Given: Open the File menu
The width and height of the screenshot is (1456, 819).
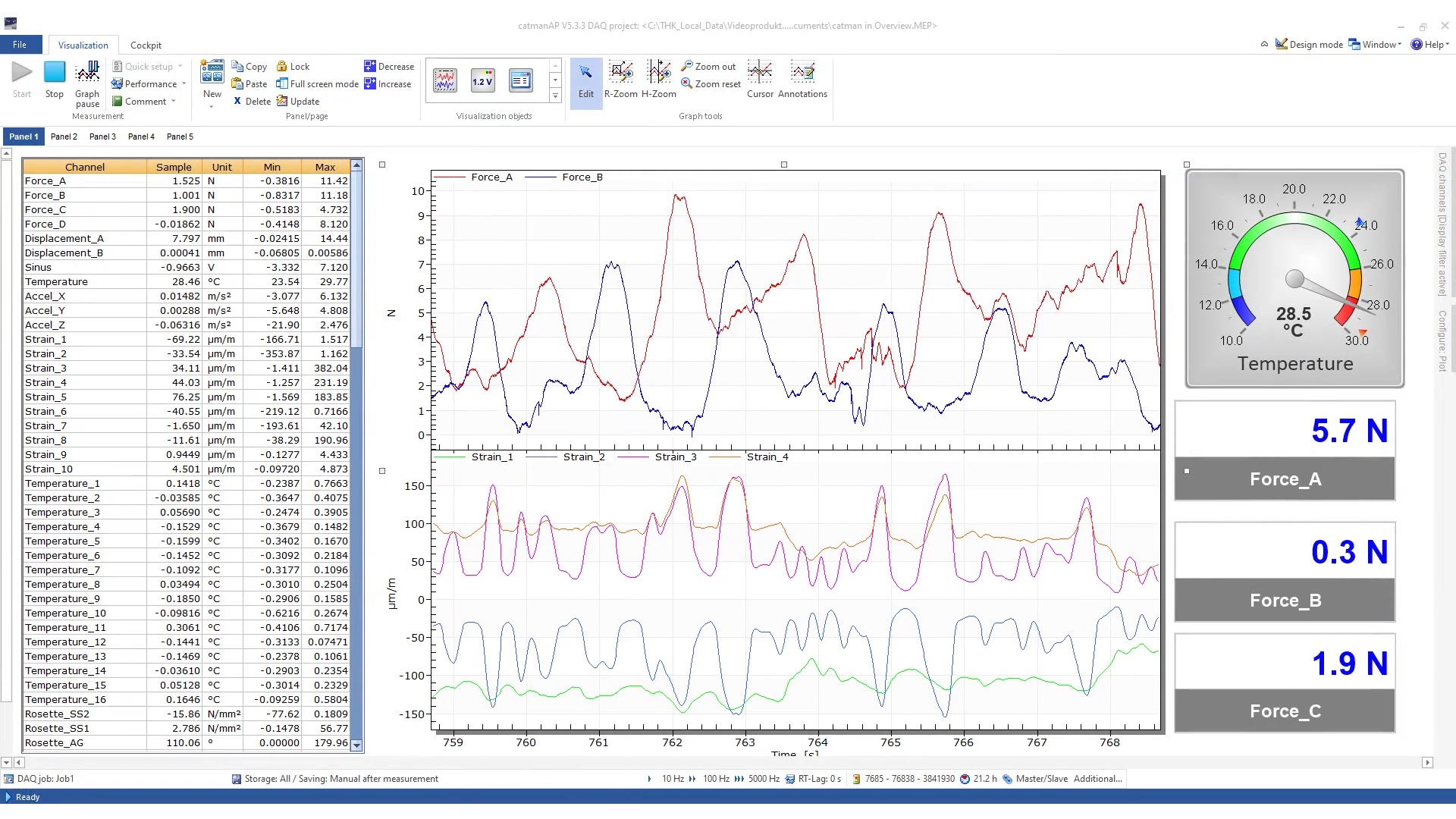Looking at the screenshot, I should point(20,45).
